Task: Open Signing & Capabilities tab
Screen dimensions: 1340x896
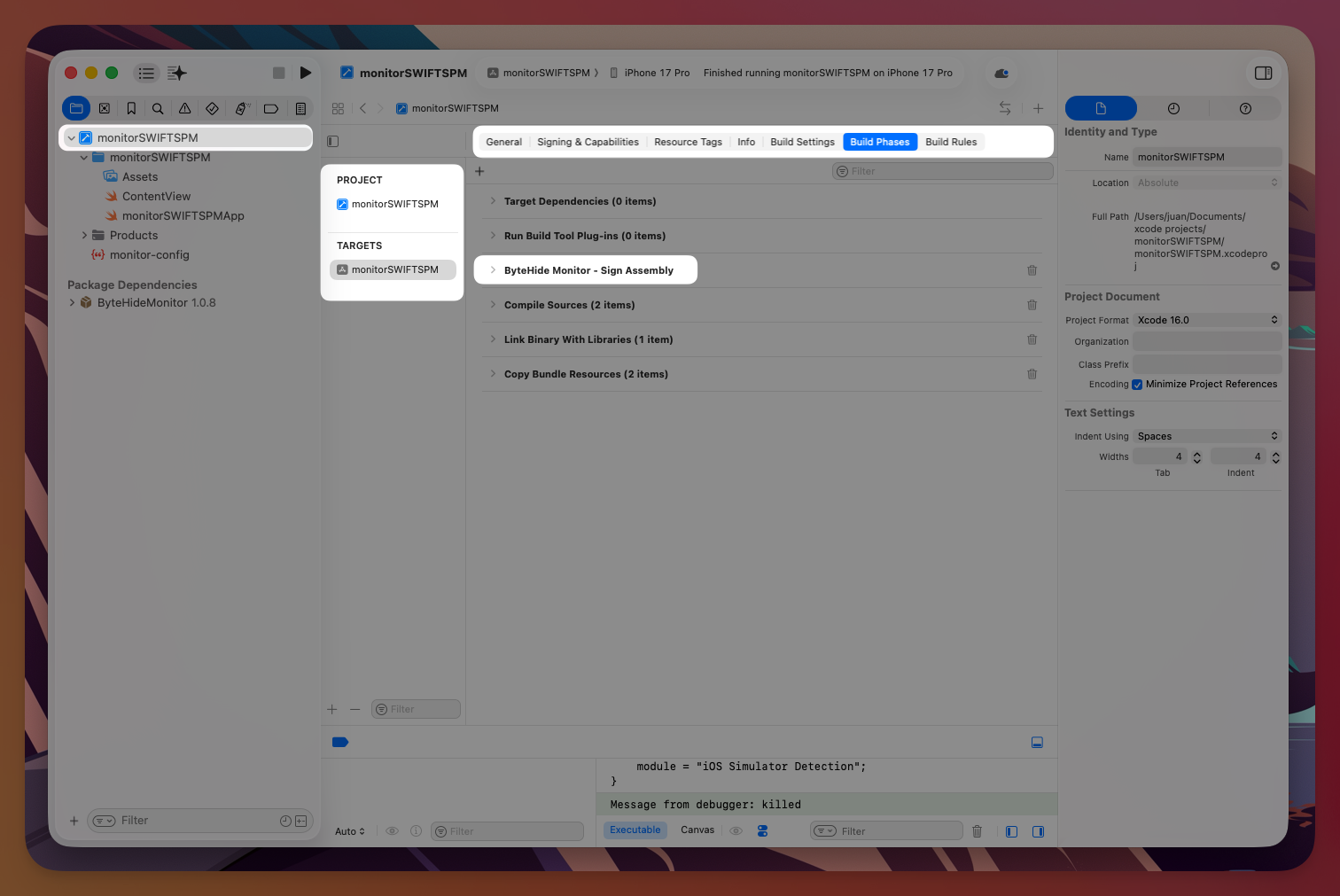Action: (x=588, y=142)
